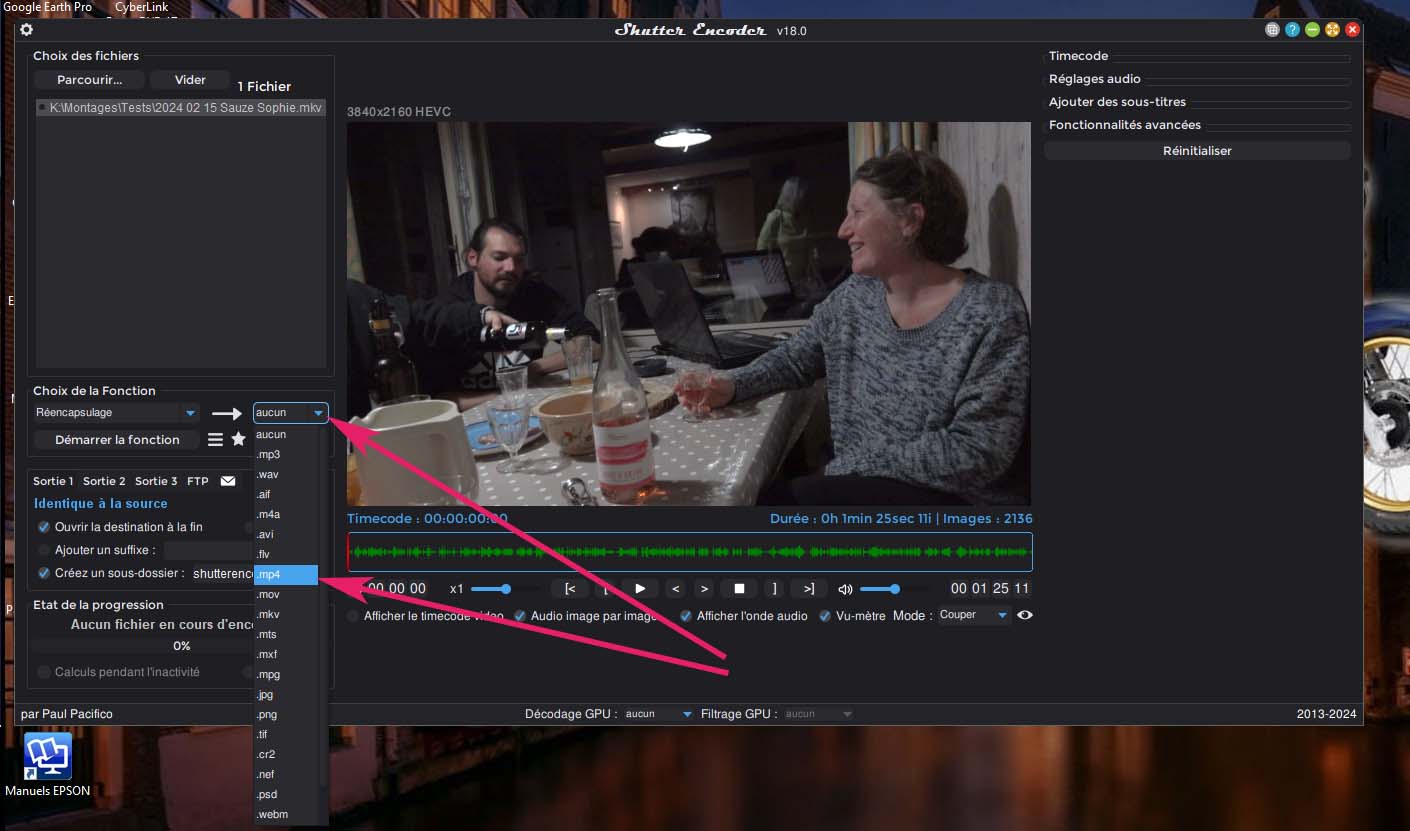This screenshot has width=1410, height=831.
Task: Click the sous-dossier name input field
Action: tap(222, 573)
